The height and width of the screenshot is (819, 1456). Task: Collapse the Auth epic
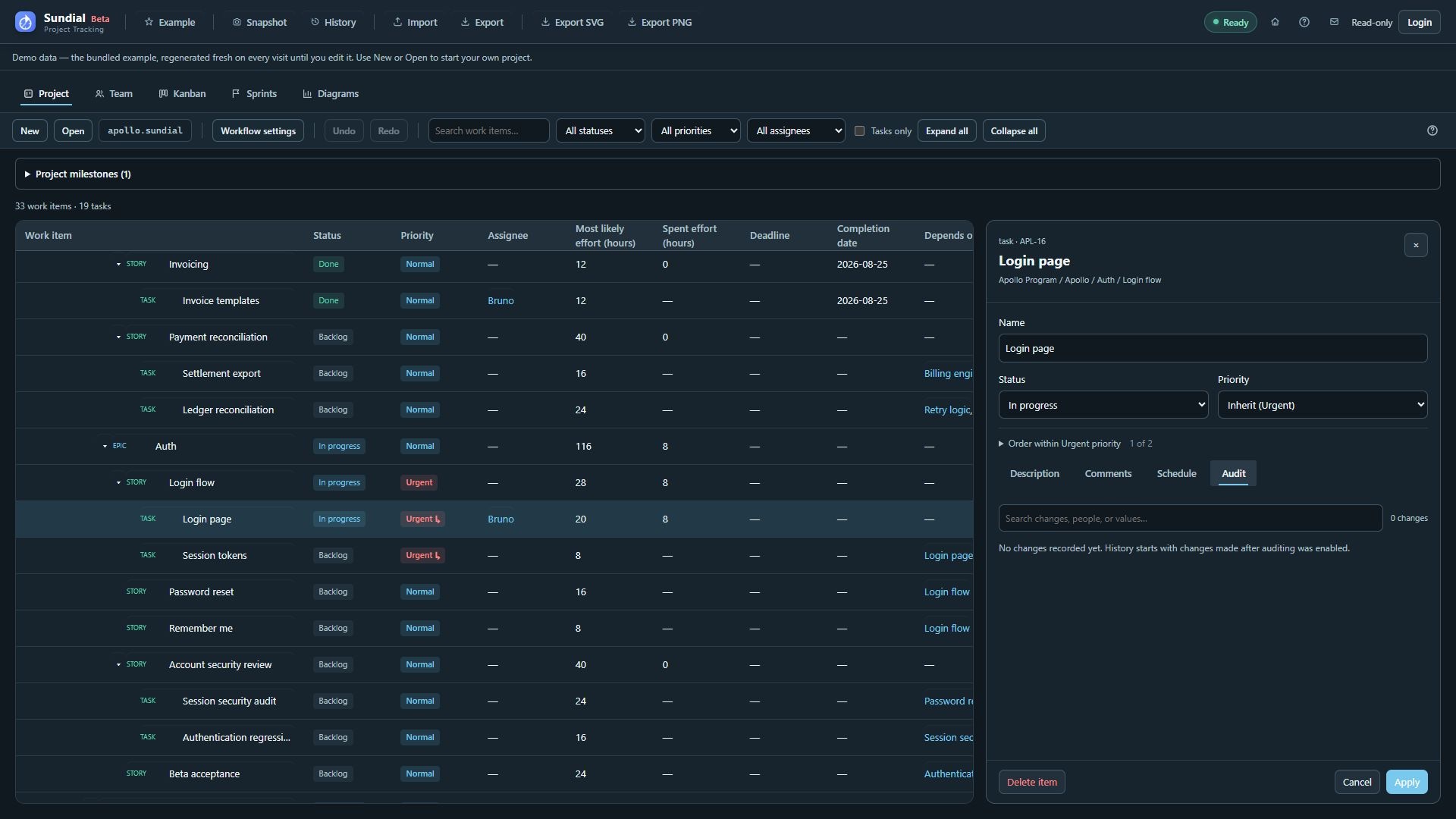105,446
